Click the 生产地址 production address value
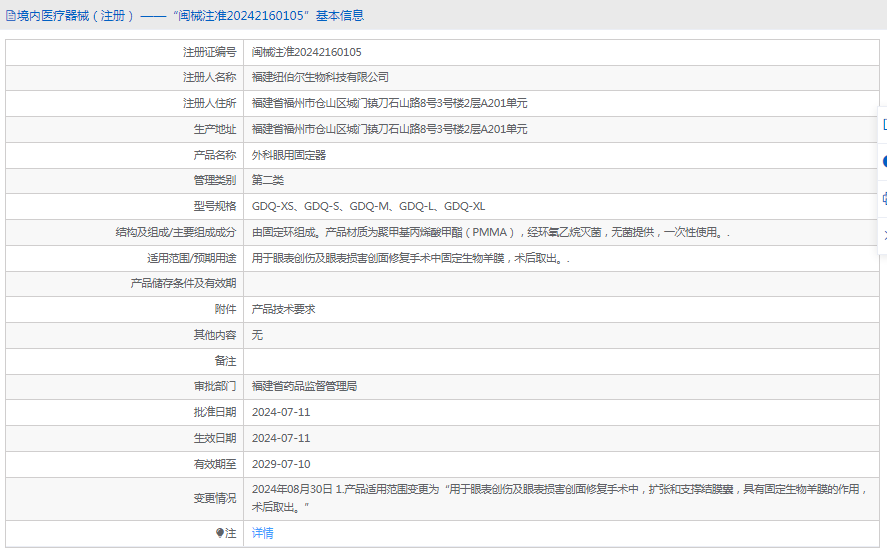This screenshot has width=887, height=557. (x=389, y=129)
